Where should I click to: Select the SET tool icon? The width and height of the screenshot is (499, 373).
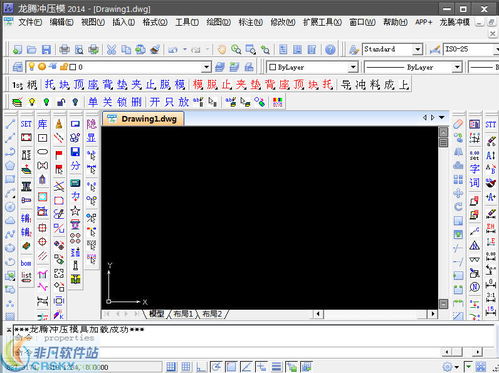pos(26,124)
